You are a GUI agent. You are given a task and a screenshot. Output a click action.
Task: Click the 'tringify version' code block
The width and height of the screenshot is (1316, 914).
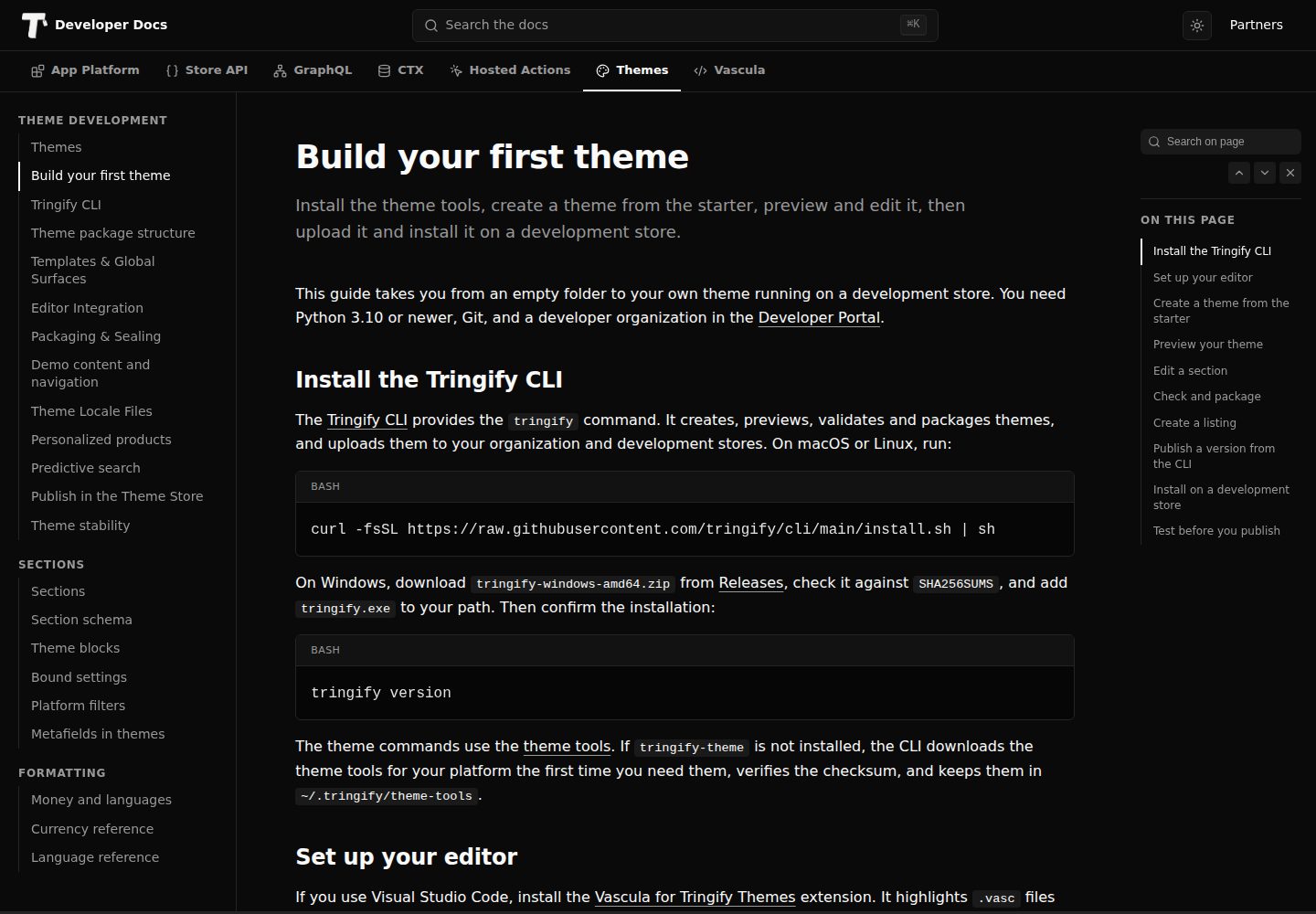[x=685, y=693]
